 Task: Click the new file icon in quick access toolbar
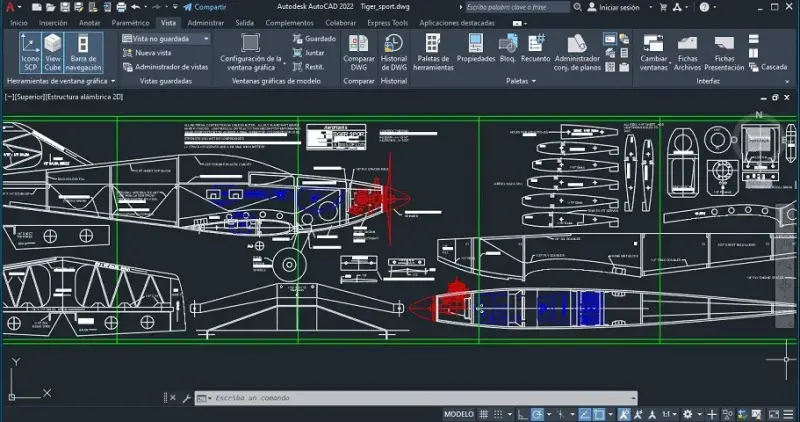[x=36, y=7]
